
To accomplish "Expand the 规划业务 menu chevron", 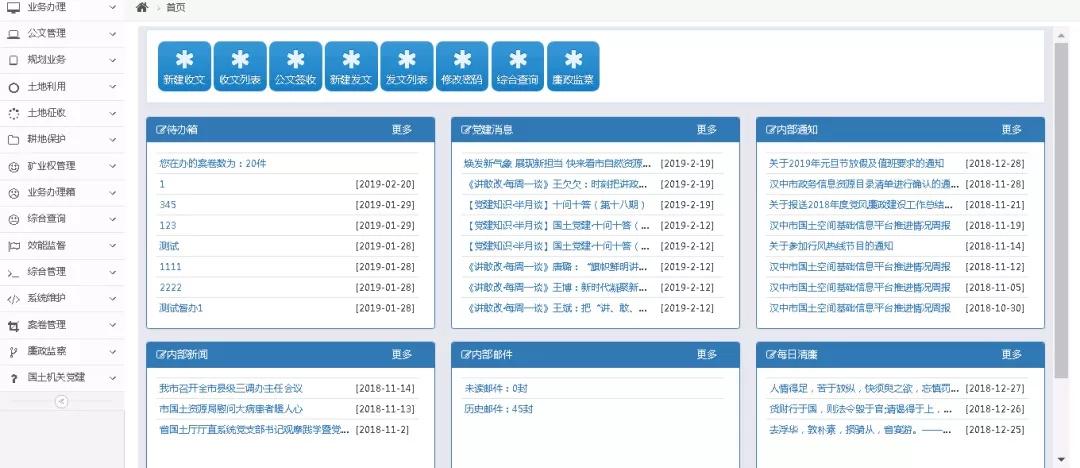I will (112, 60).
